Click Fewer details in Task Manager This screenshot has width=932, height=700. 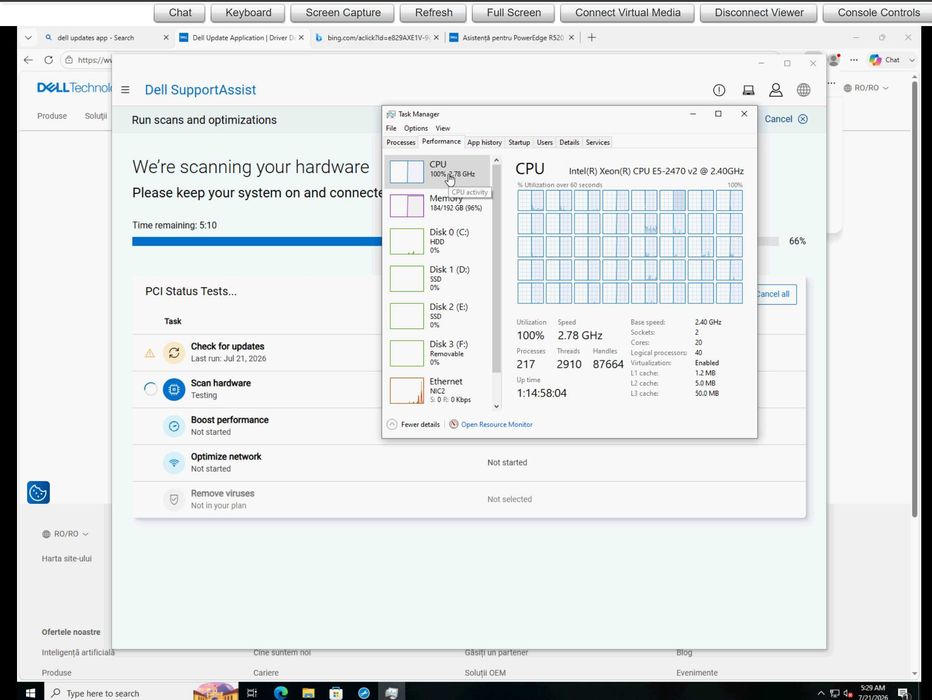(x=413, y=424)
